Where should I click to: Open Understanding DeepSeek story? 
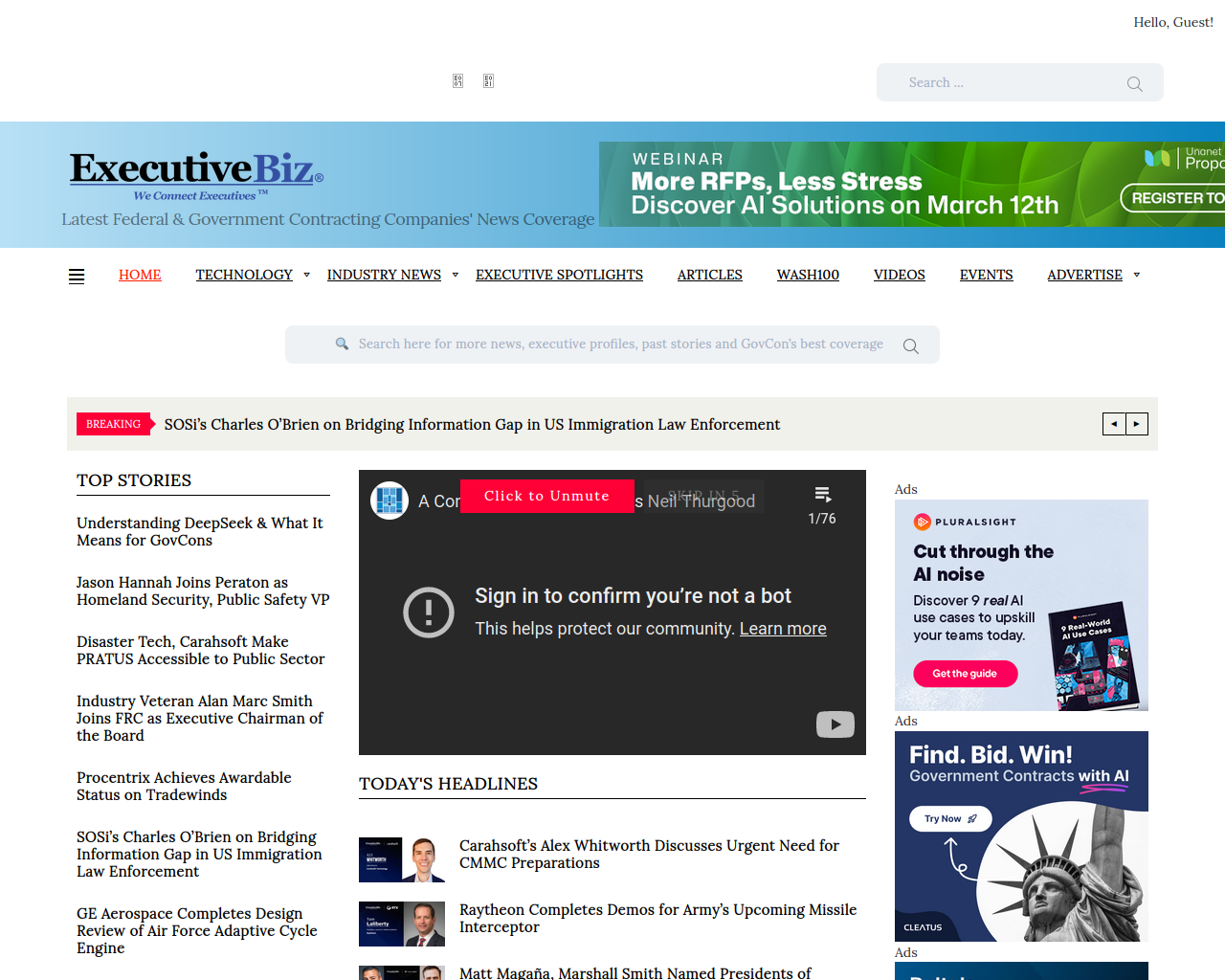(x=200, y=531)
